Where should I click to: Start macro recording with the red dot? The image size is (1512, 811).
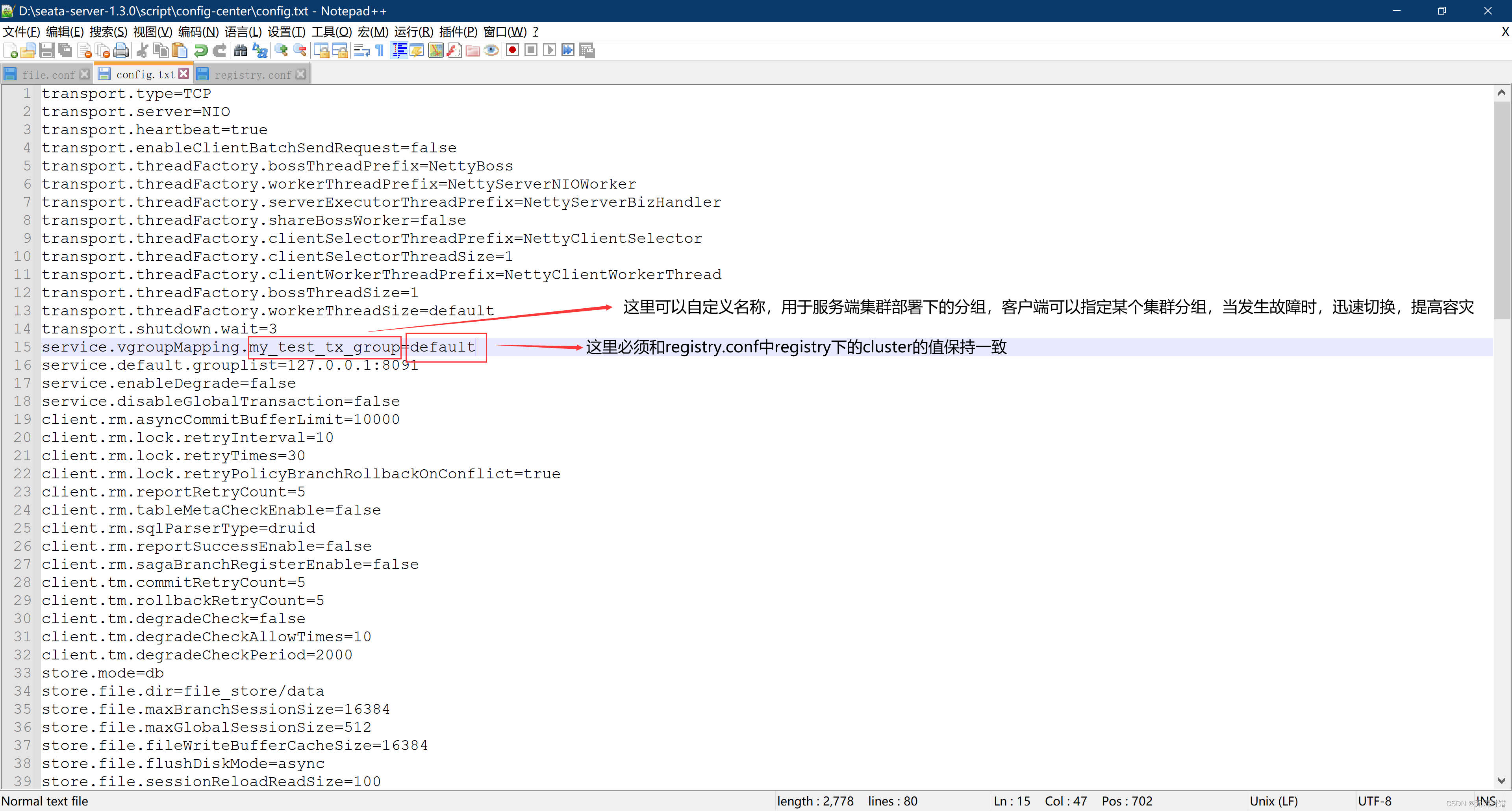coord(512,50)
